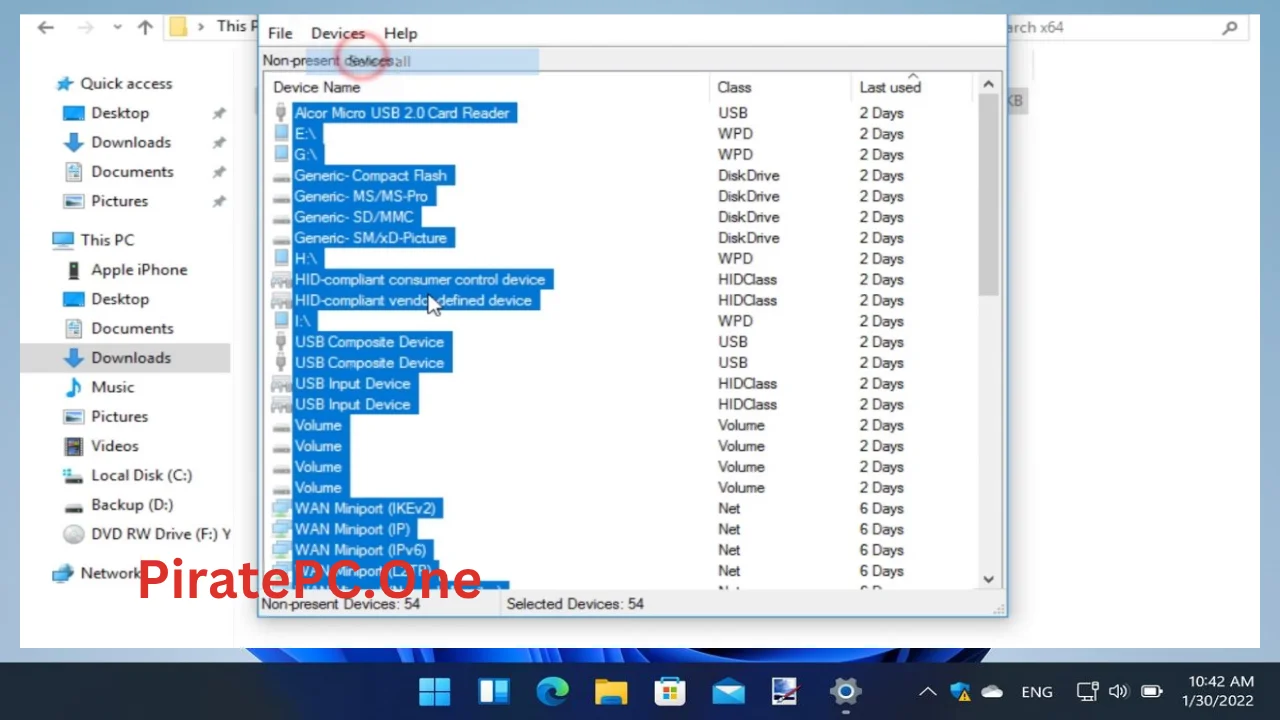Click the device list scrollbar thumb
Image resolution: width=1280 pixels, height=720 pixels.
point(988,195)
